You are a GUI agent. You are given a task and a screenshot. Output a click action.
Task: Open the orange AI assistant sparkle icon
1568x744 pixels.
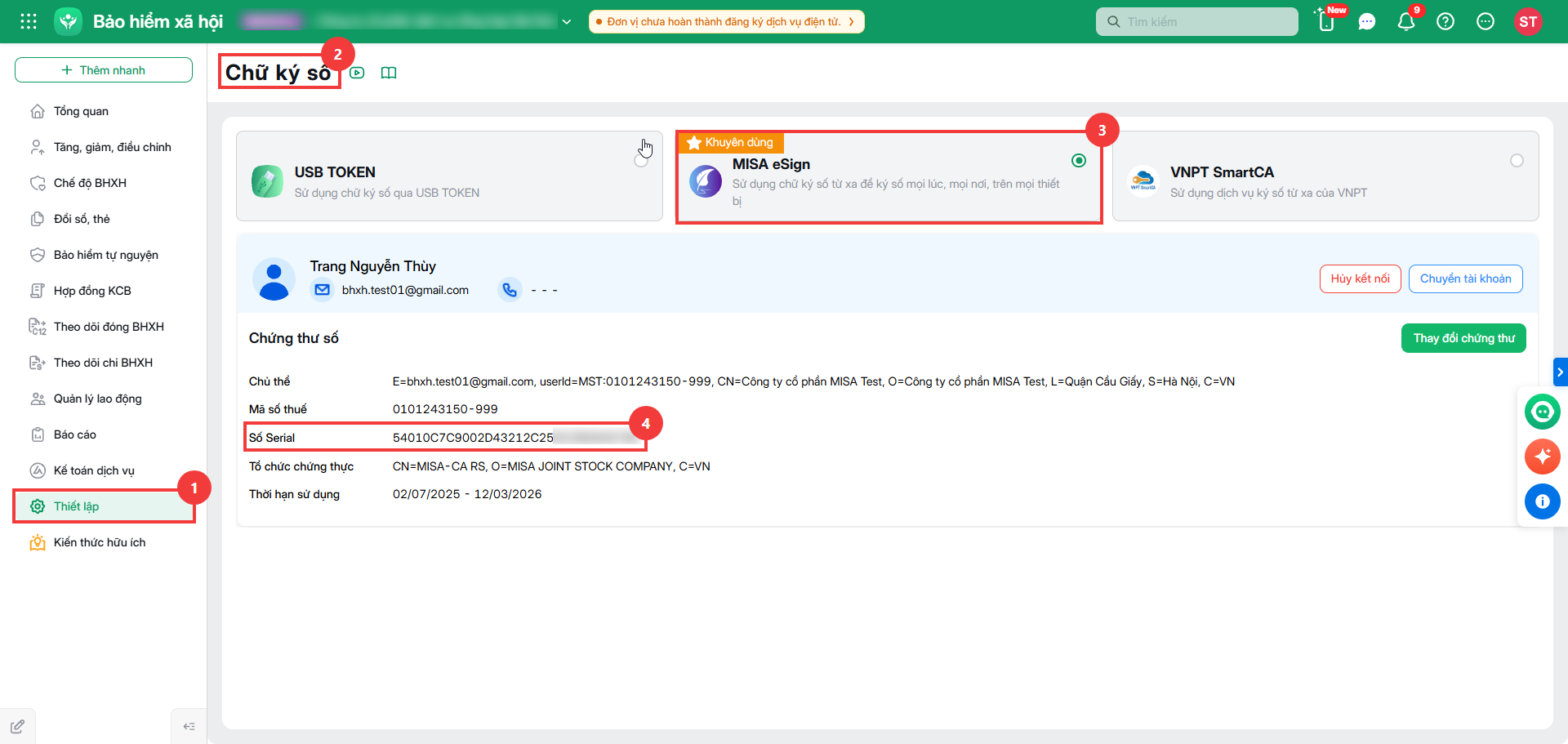click(1543, 457)
